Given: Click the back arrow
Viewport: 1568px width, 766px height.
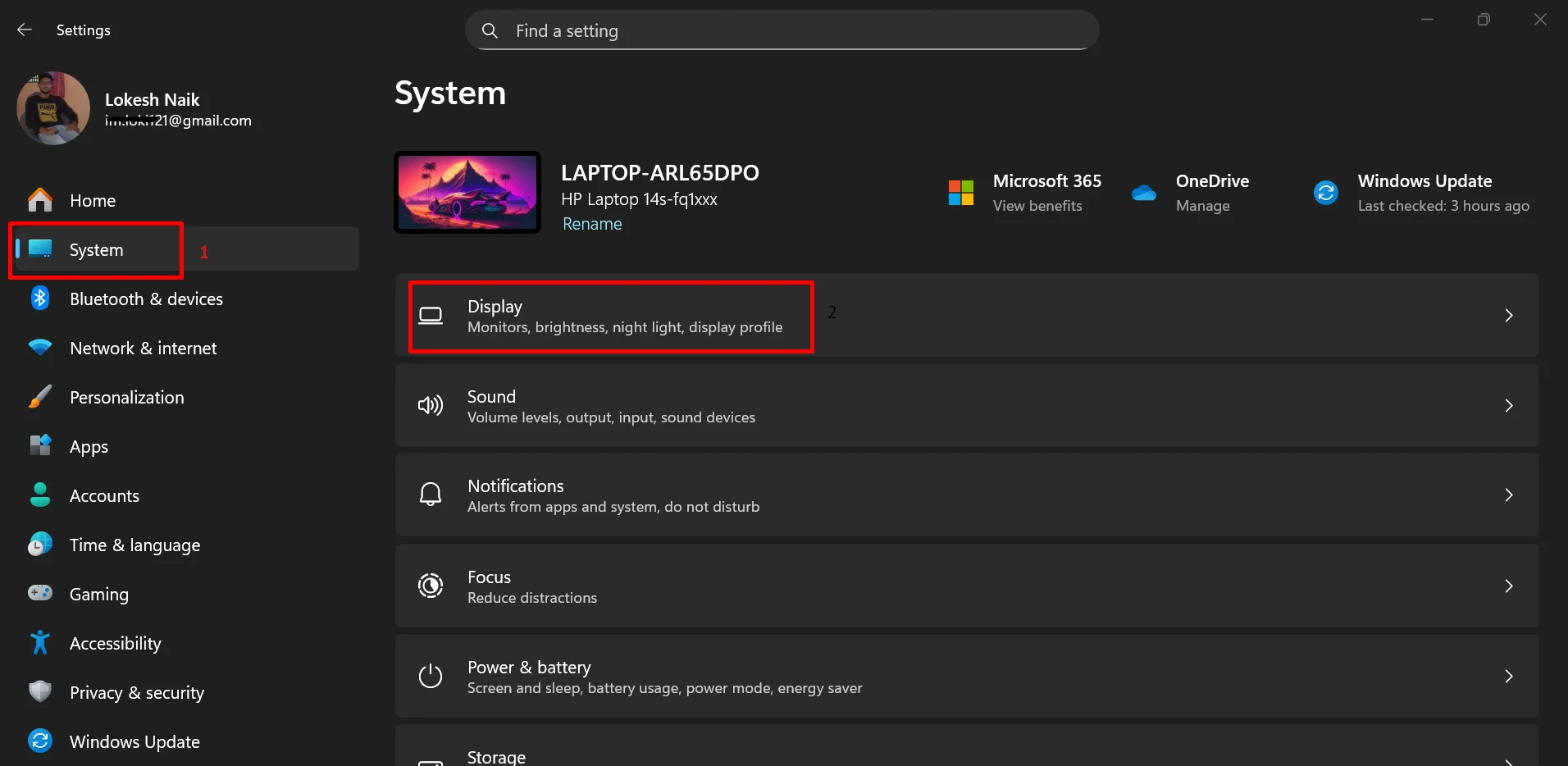Looking at the screenshot, I should click(24, 30).
